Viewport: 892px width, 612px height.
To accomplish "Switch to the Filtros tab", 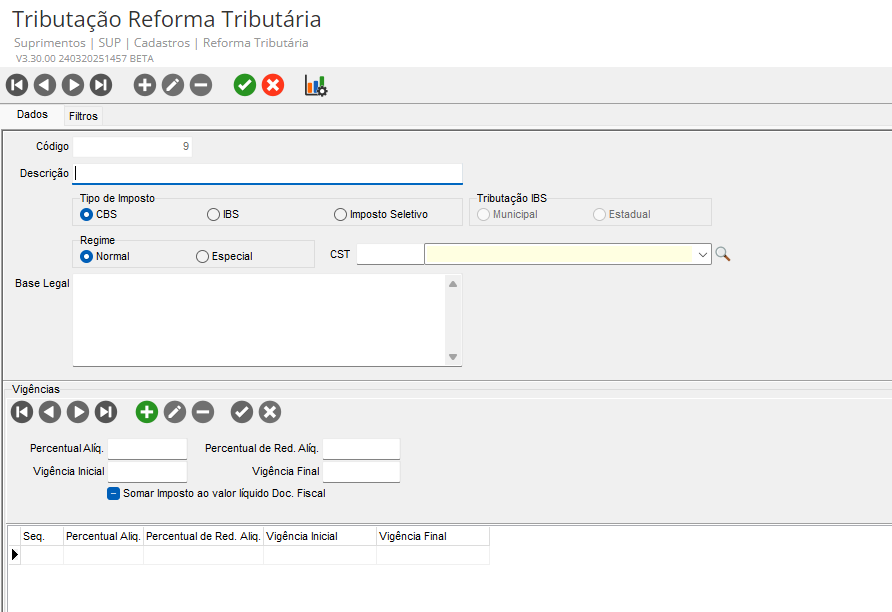I will 83,116.
